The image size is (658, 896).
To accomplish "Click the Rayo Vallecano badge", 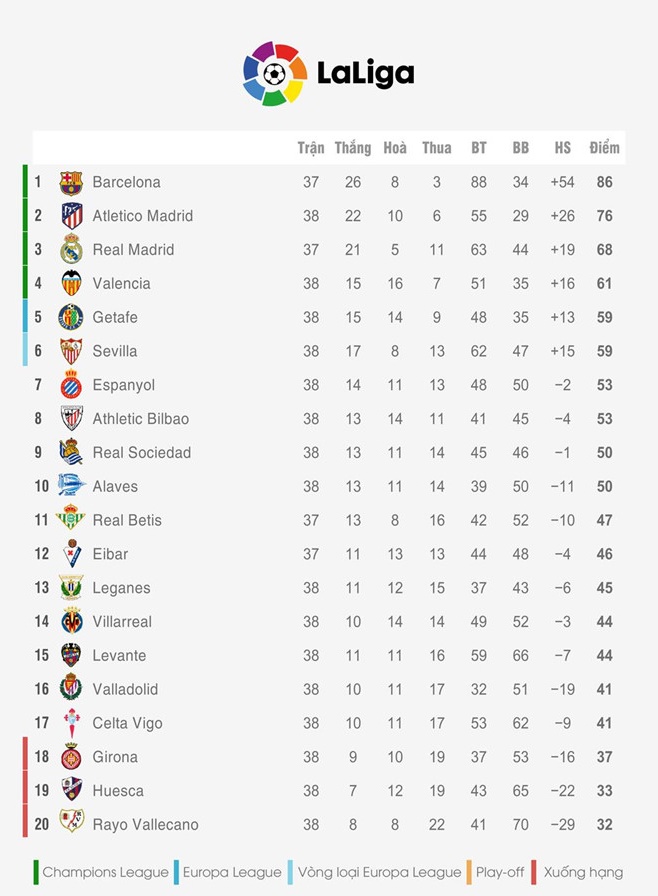I will tap(71, 821).
